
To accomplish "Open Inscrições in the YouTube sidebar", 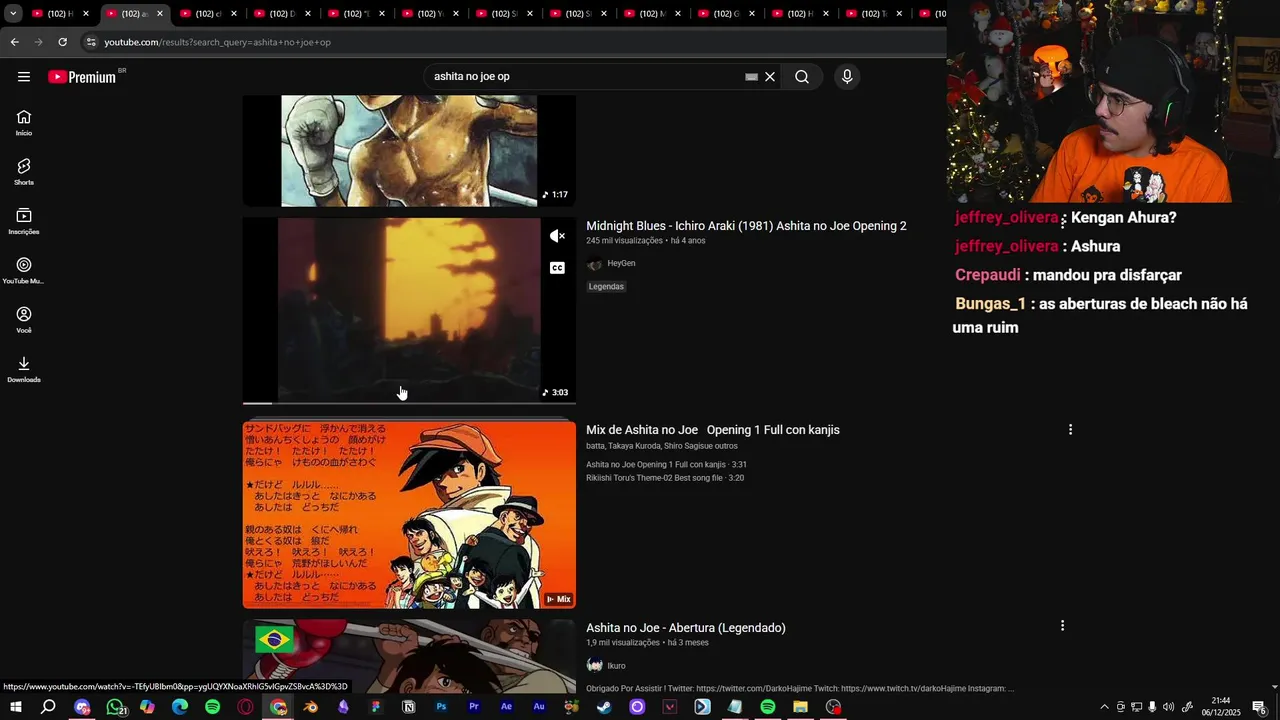I will click(x=24, y=221).
